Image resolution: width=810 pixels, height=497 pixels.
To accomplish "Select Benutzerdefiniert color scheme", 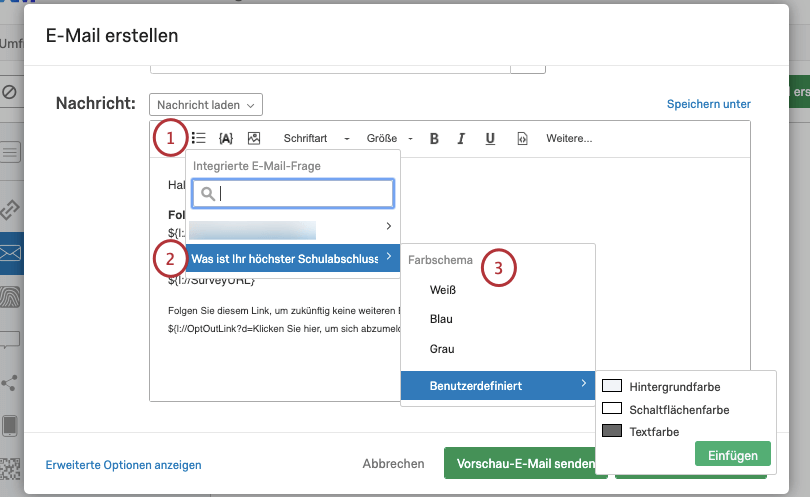I will click(498, 385).
